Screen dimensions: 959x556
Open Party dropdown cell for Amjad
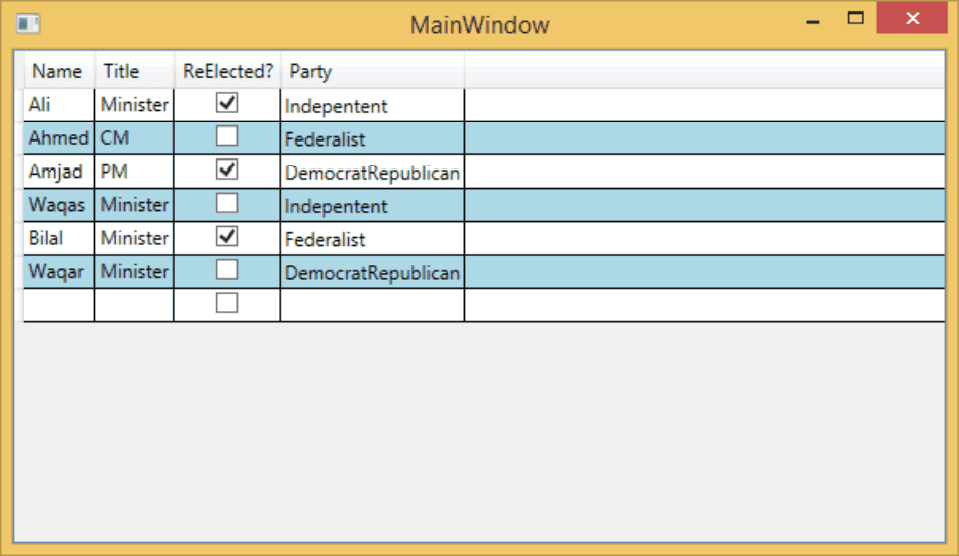[372, 172]
